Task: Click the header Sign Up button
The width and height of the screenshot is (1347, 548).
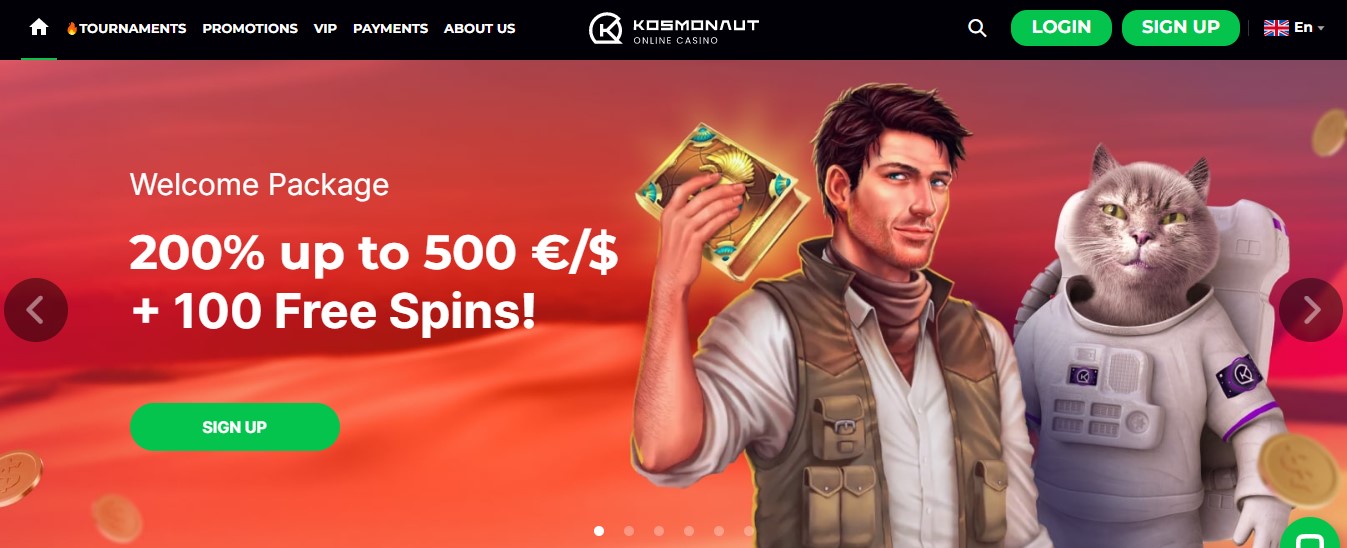Action: tap(1181, 27)
